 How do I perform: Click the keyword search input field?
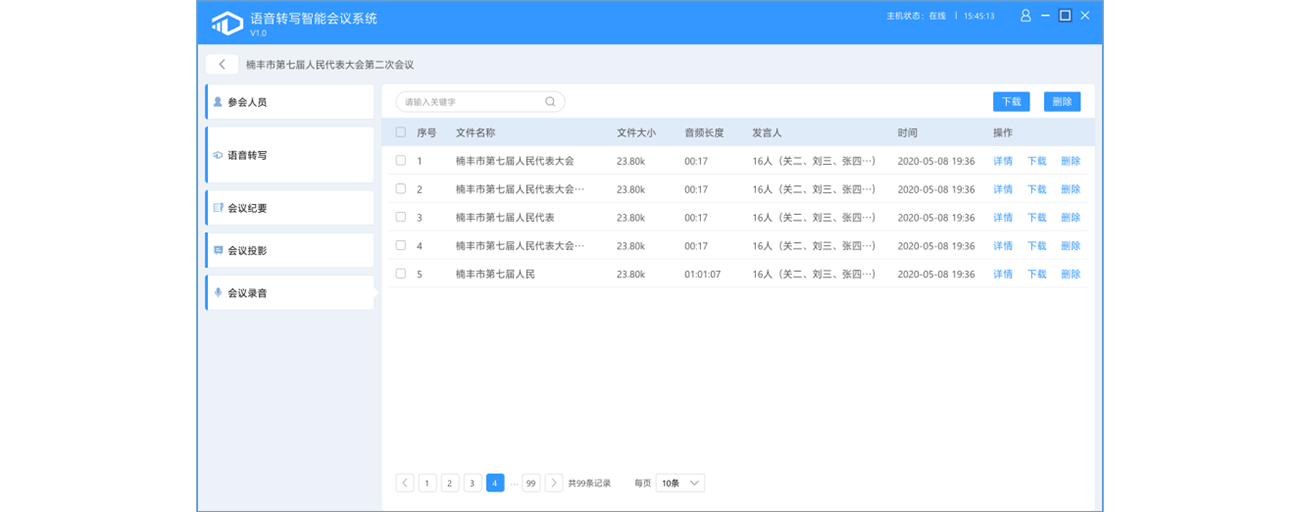470,102
